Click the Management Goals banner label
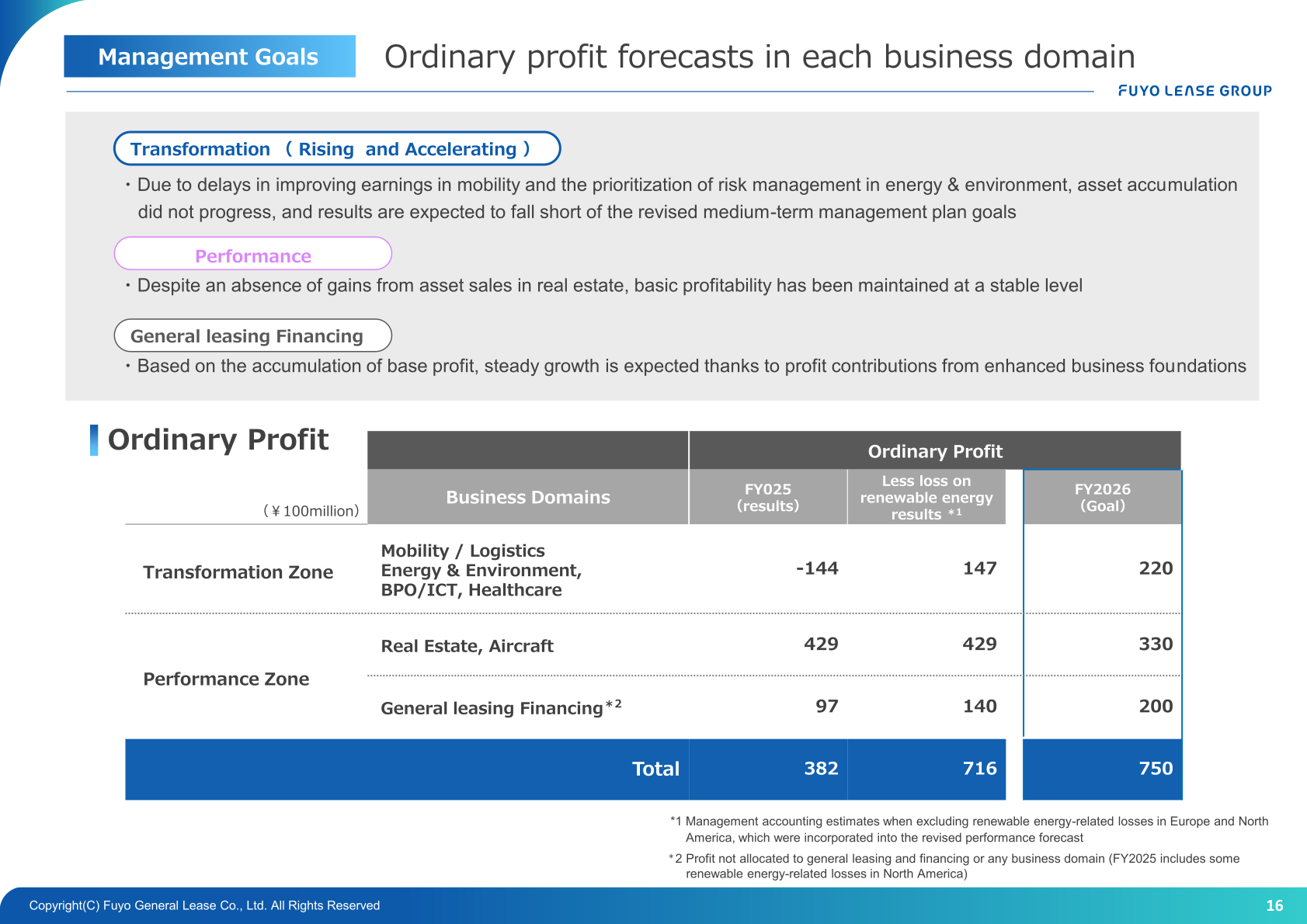Viewport: 1307px width, 924px height. click(209, 57)
